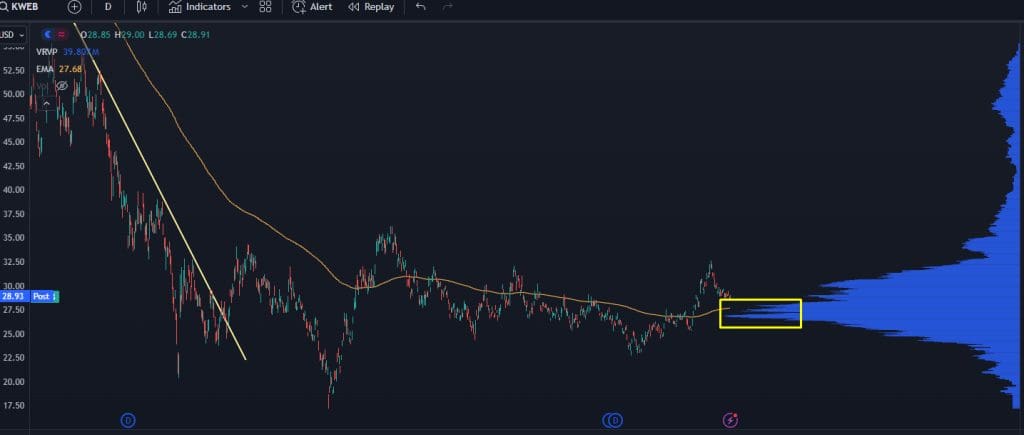Select the yellow descending trend line
The width and height of the screenshot is (1024, 435).
(x=160, y=190)
